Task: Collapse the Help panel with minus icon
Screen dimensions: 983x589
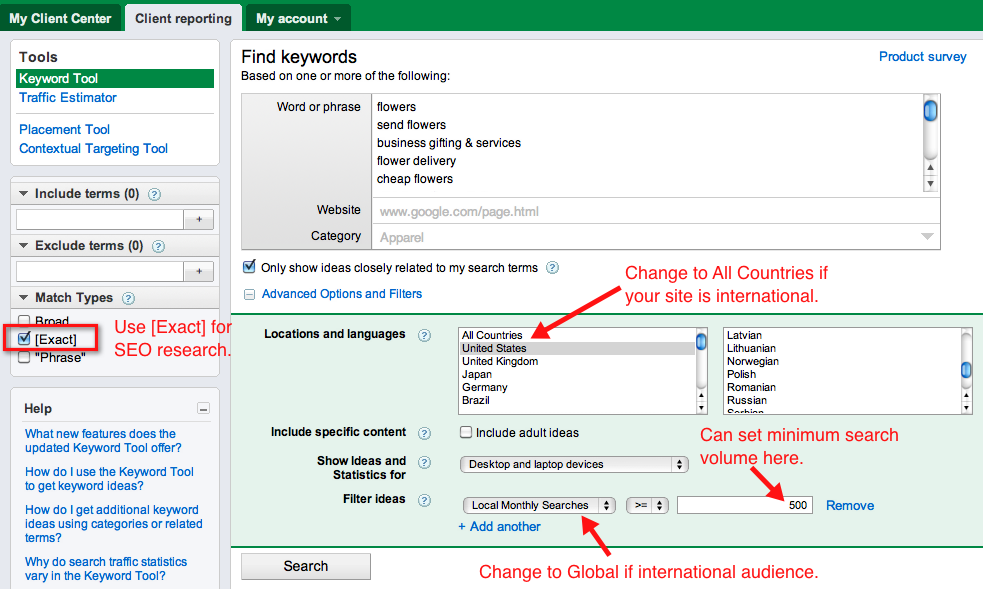Action: tap(204, 409)
